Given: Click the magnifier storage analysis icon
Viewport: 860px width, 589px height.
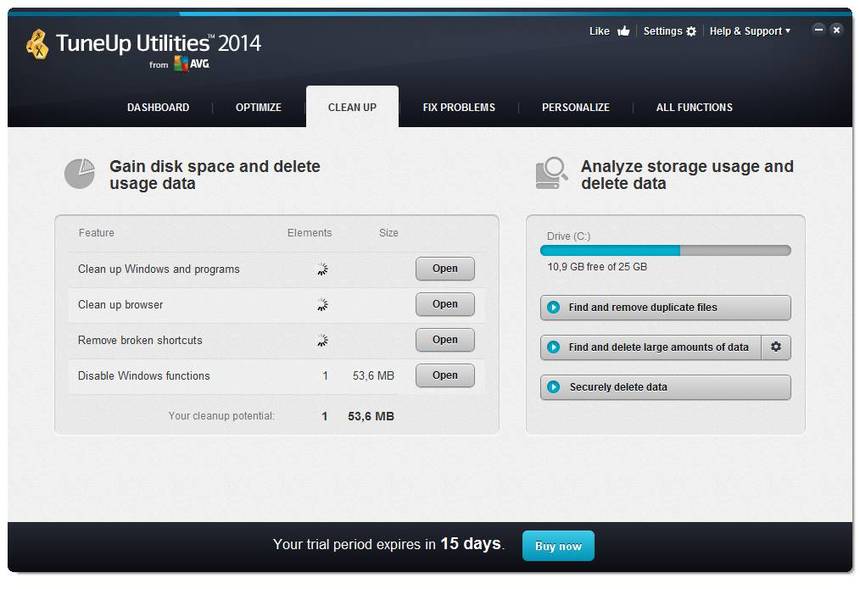Looking at the screenshot, I should coord(551,173).
